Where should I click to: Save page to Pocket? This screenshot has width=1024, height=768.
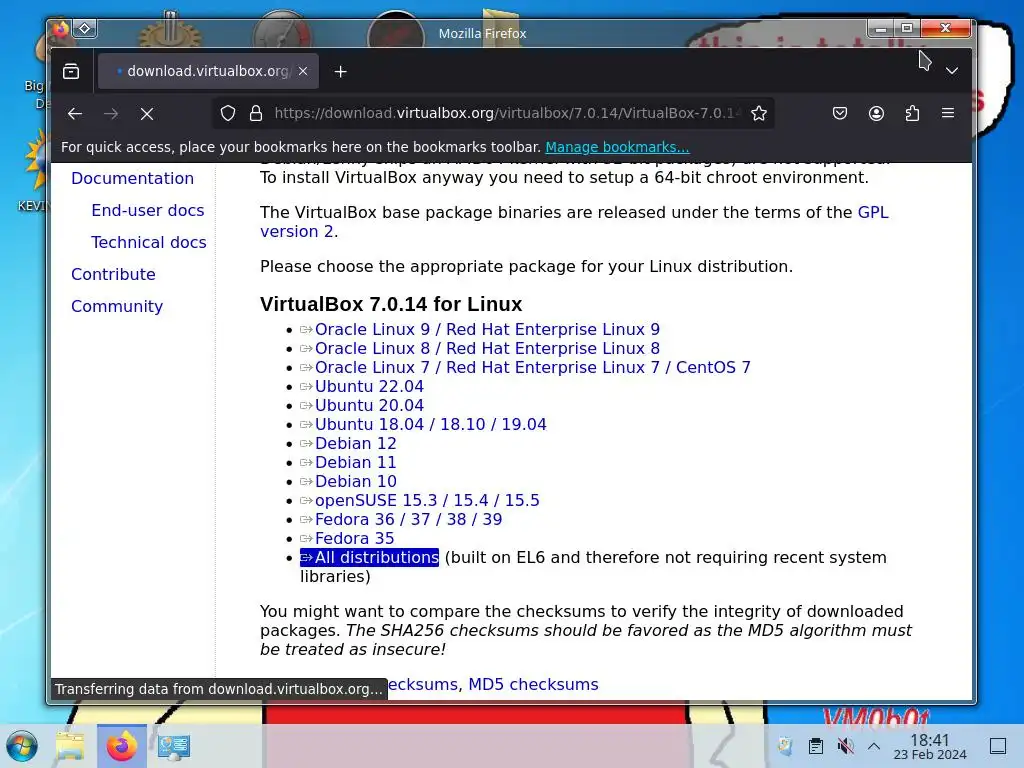(x=840, y=113)
